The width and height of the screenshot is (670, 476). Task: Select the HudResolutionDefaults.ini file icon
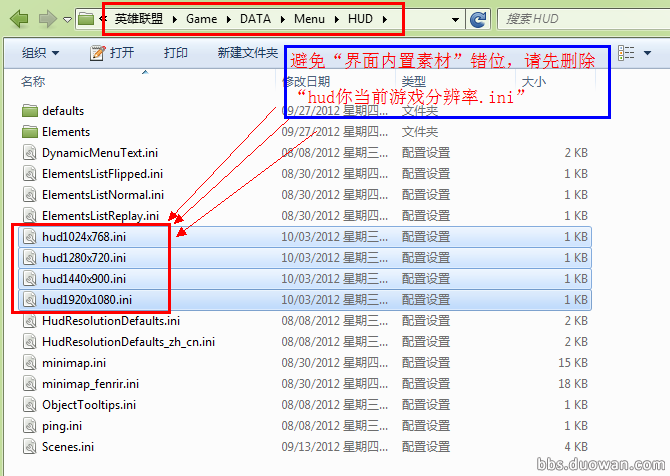coord(29,320)
